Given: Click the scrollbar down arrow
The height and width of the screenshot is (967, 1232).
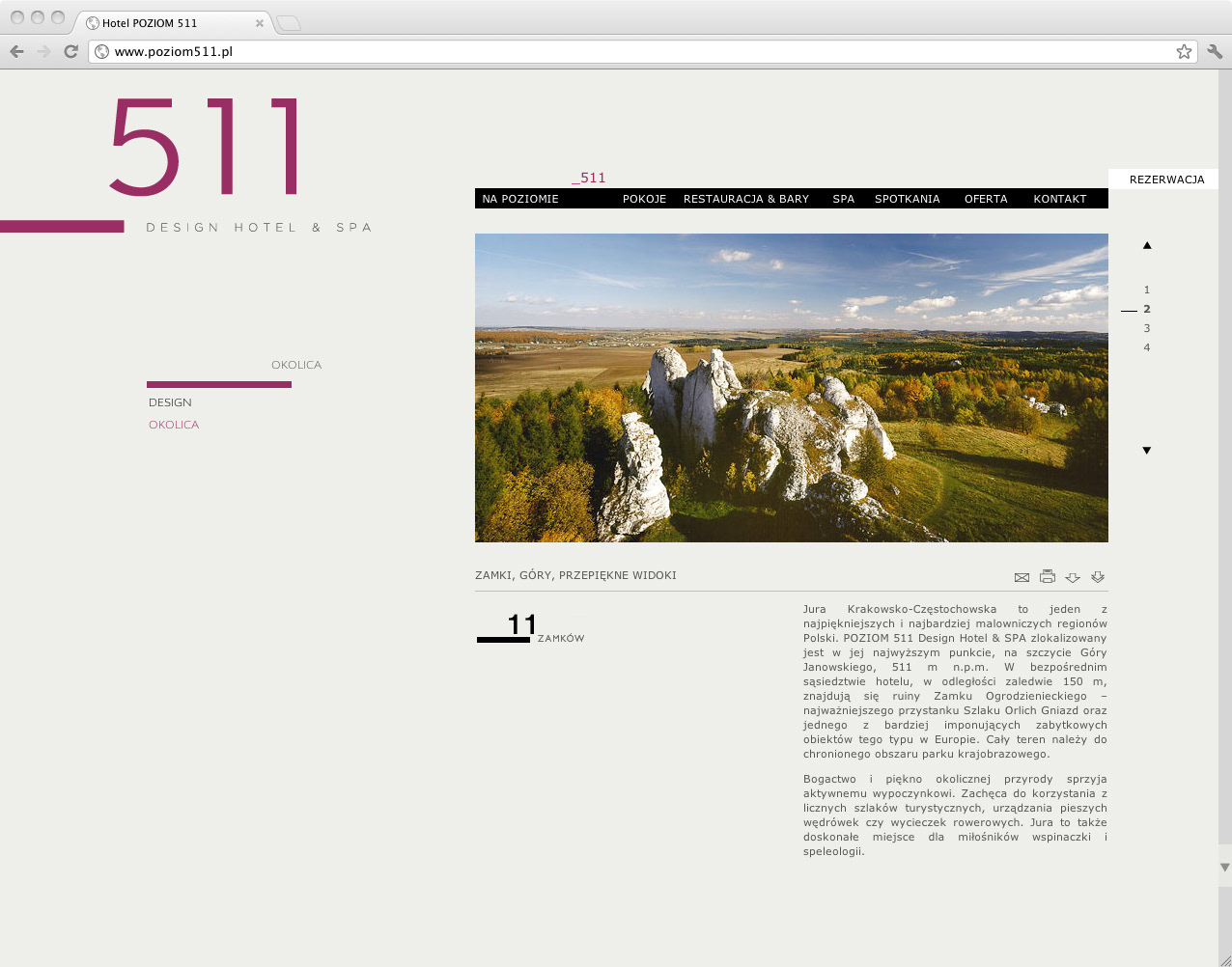Looking at the screenshot, I should click(x=1224, y=868).
